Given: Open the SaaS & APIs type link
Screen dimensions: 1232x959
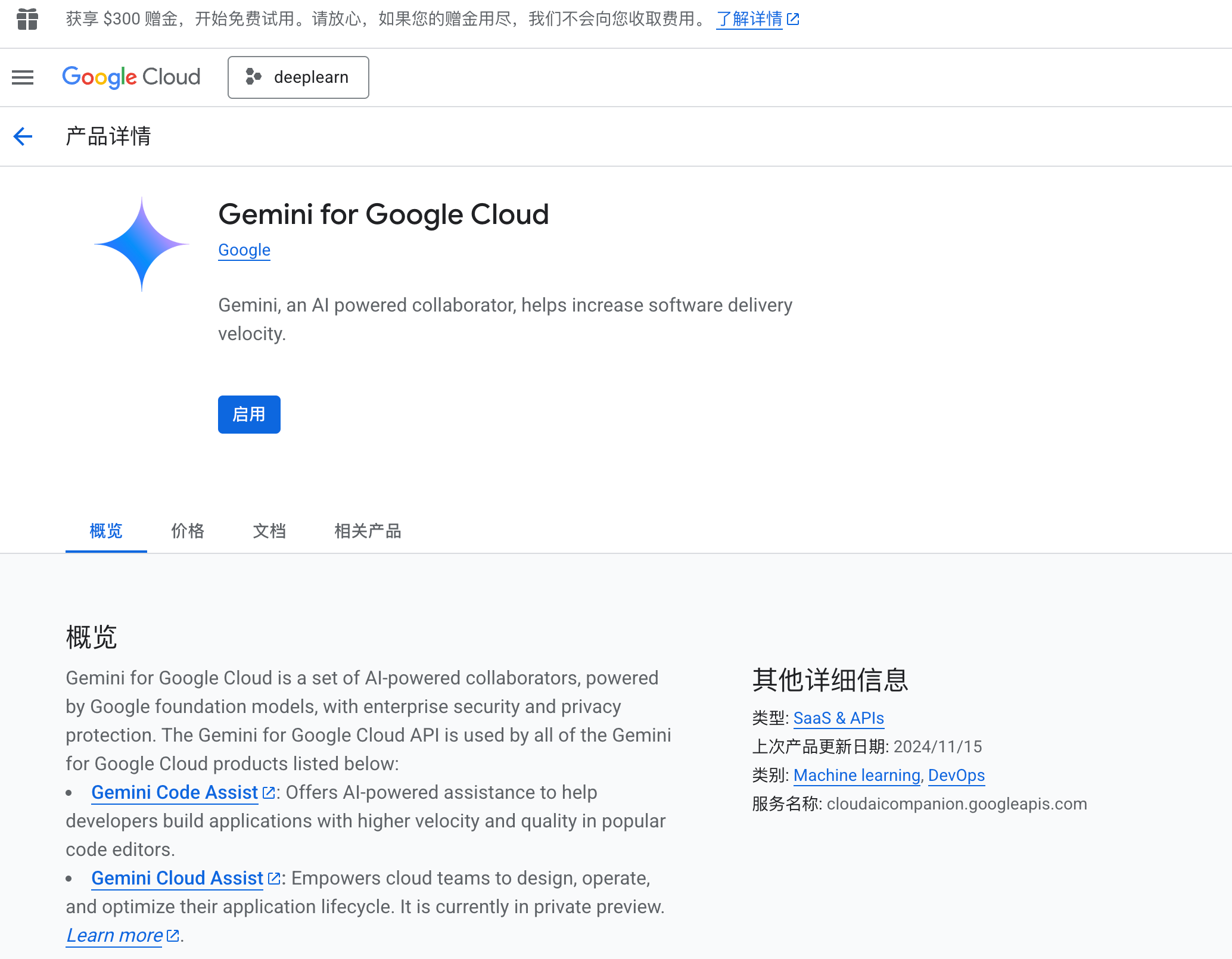Looking at the screenshot, I should pos(838,718).
